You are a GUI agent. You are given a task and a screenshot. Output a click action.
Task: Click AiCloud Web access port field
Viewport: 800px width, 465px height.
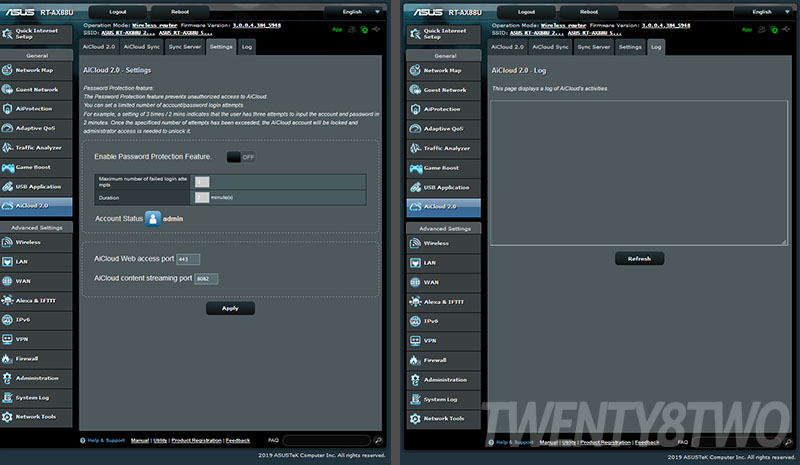point(188,259)
